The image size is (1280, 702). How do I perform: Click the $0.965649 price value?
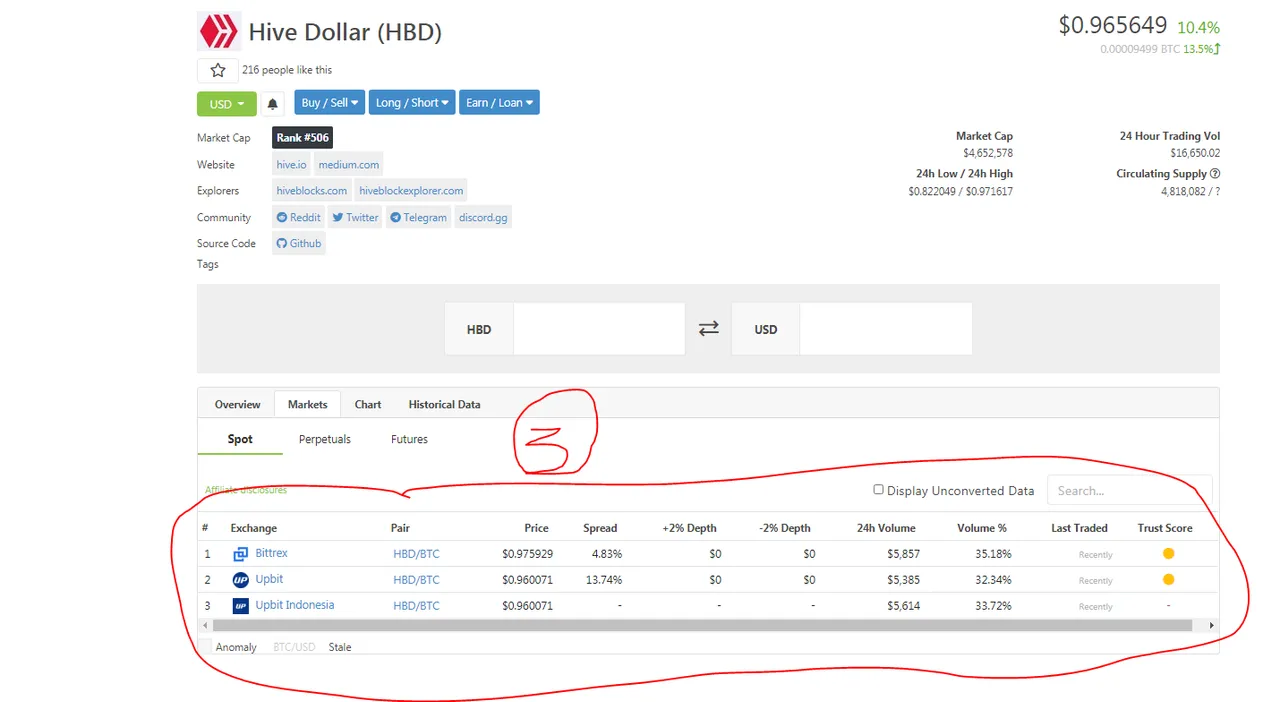pos(1114,25)
